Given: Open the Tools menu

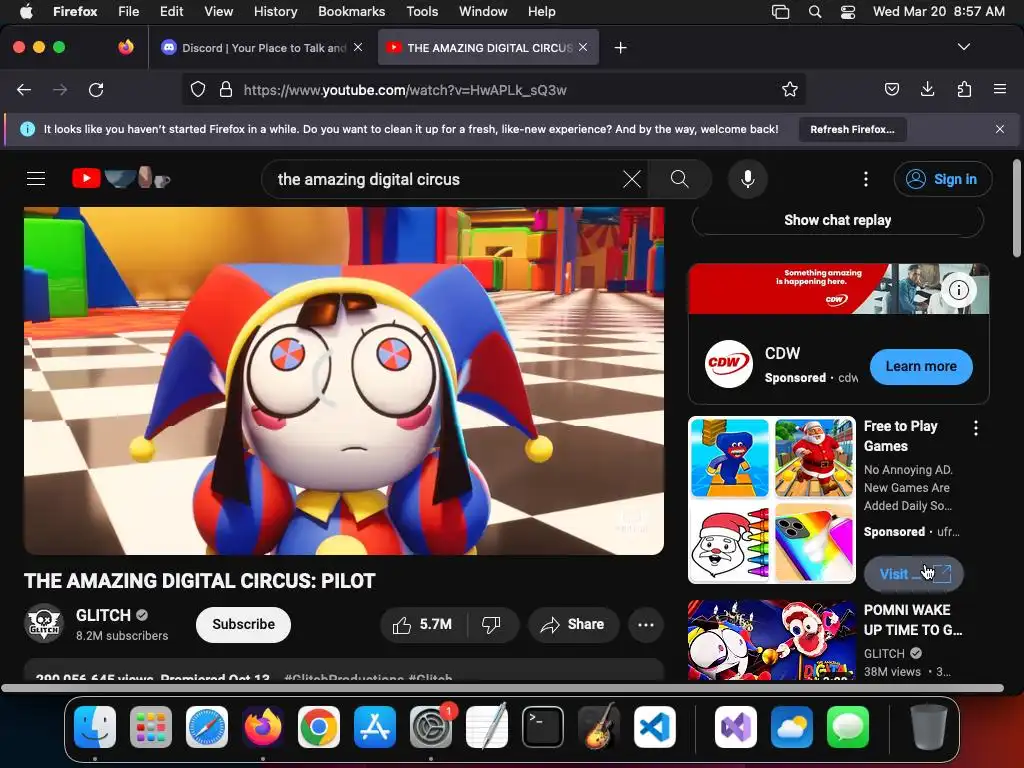Looking at the screenshot, I should coord(422,12).
